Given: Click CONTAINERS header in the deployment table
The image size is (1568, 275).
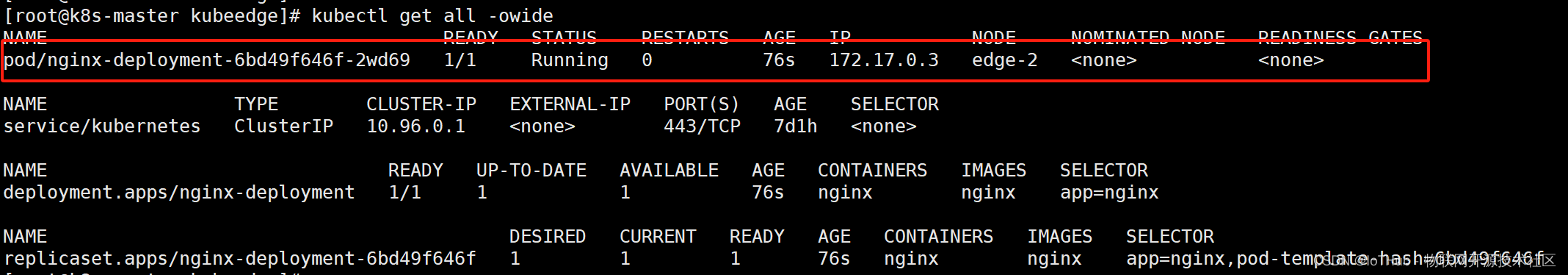Looking at the screenshot, I should (x=873, y=171).
